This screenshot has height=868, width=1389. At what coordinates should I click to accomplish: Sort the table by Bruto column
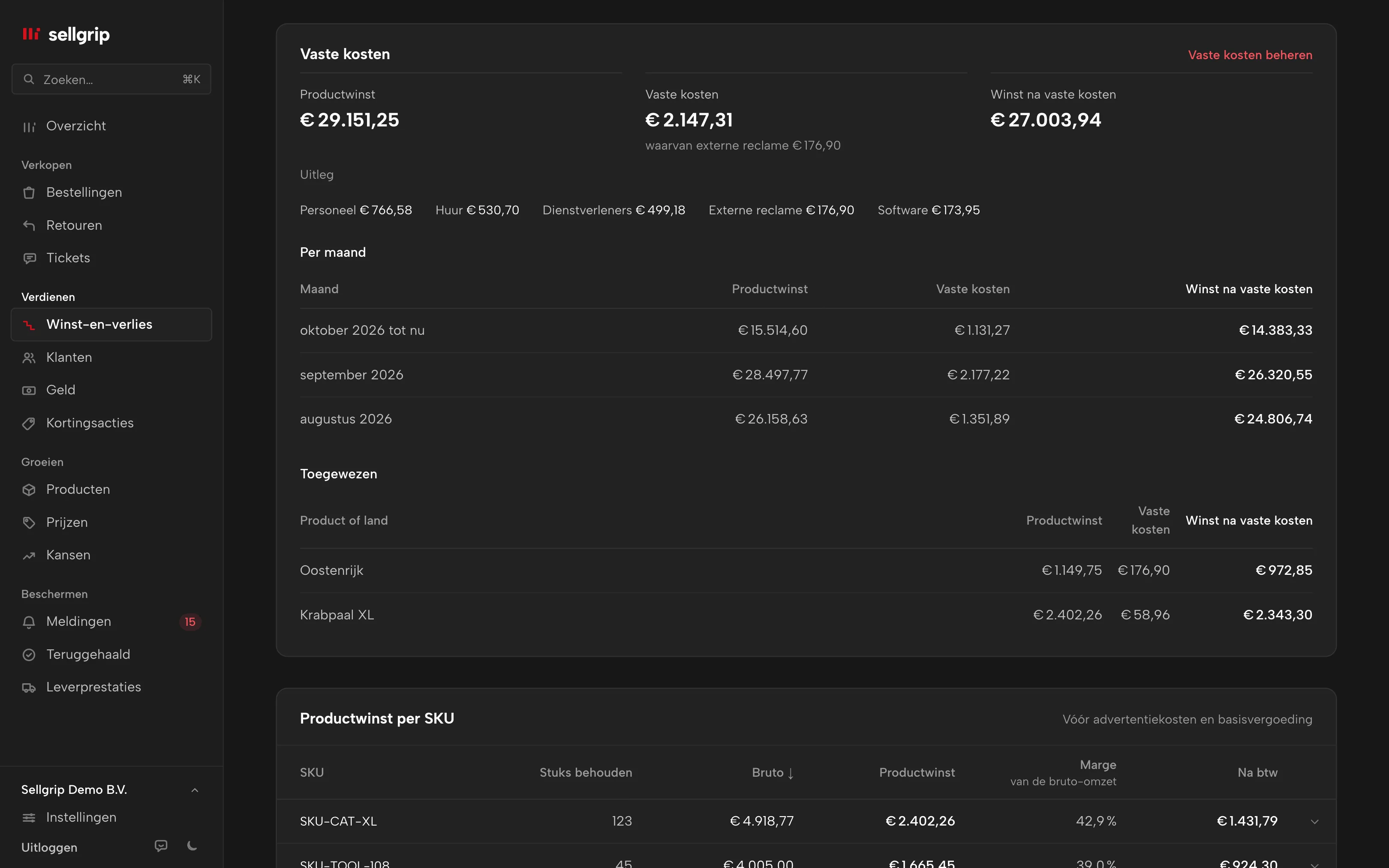pyautogui.click(x=773, y=773)
